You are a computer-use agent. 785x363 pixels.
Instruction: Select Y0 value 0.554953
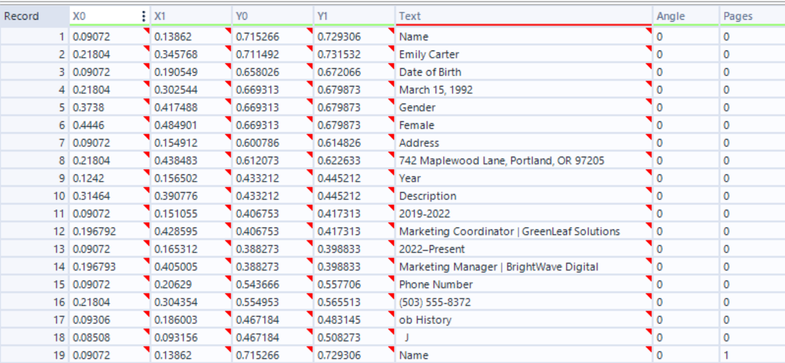[x=272, y=302]
